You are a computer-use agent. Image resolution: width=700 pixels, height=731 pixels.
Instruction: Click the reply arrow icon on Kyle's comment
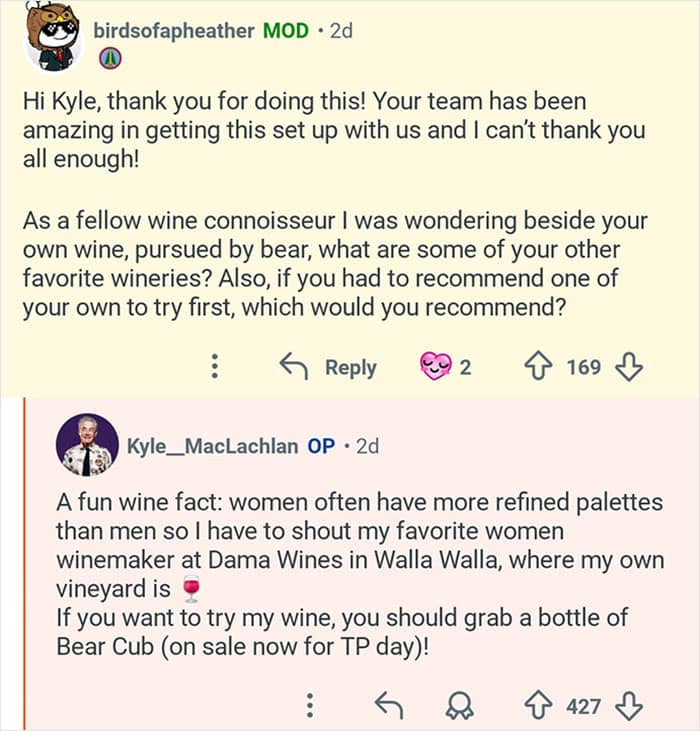(x=387, y=707)
